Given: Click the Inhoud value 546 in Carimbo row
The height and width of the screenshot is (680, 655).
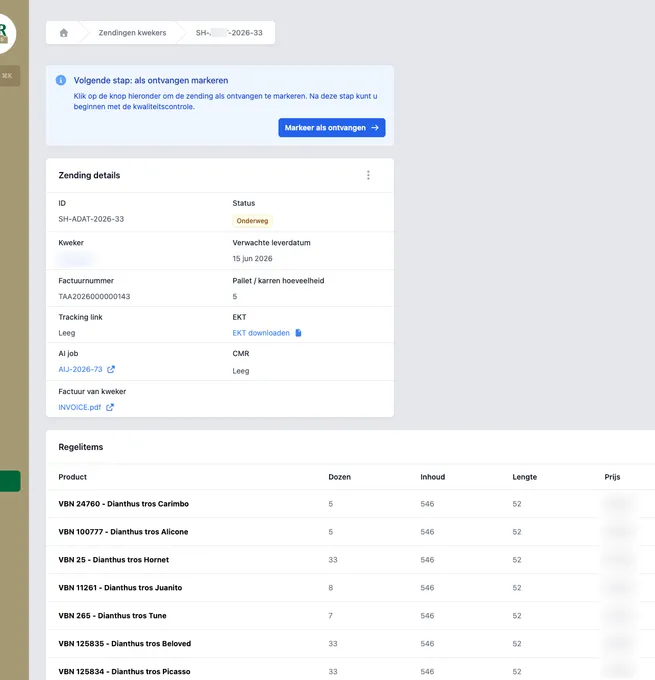Looking at the screenshot, I should [x=427, y=504].
